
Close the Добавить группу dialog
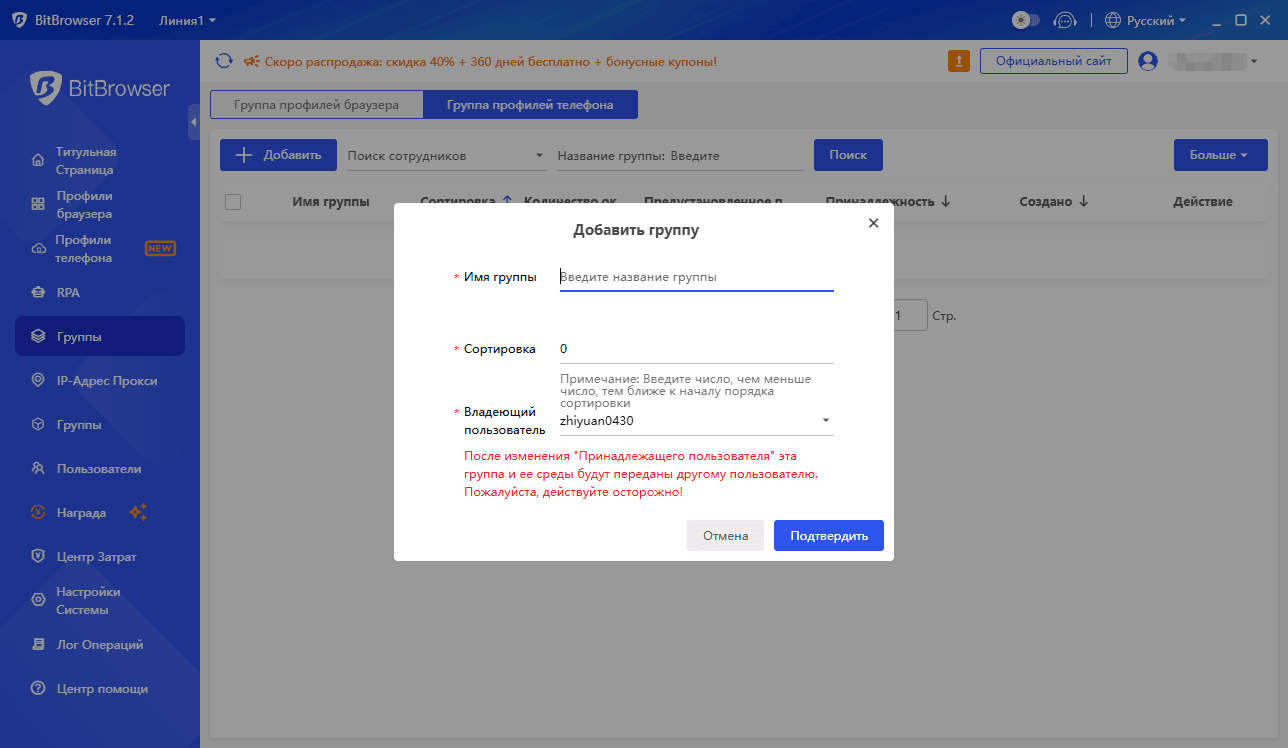click(x=873, y=223)
